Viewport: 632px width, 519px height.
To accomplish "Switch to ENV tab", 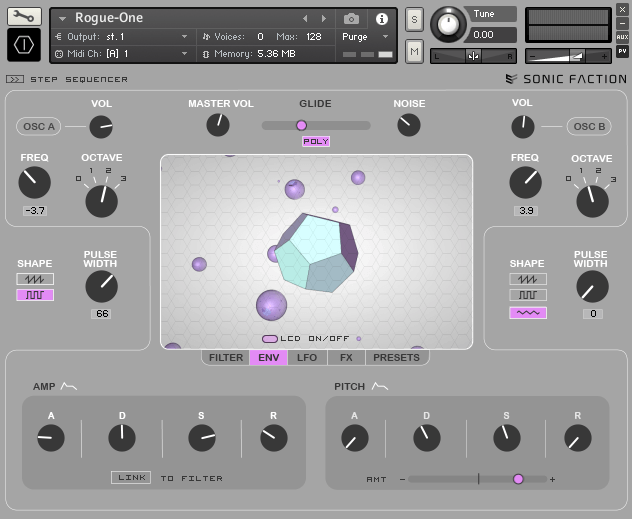I will tap(268, 358).
